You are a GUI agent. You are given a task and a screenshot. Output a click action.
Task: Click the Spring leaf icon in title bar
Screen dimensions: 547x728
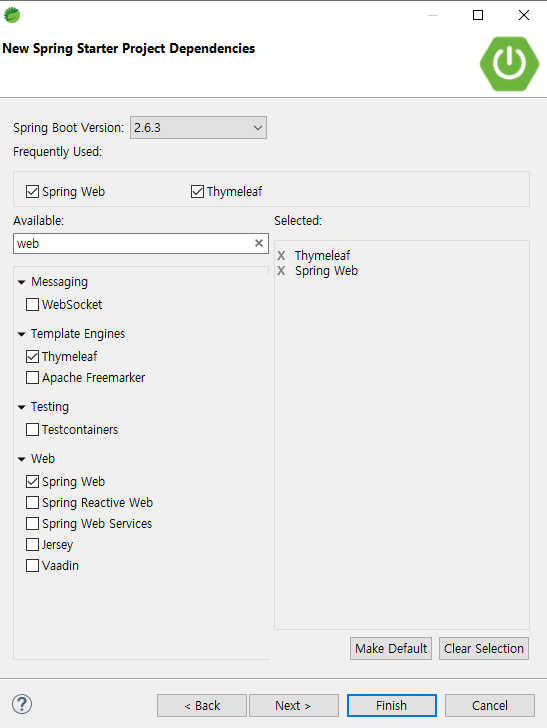12,15
